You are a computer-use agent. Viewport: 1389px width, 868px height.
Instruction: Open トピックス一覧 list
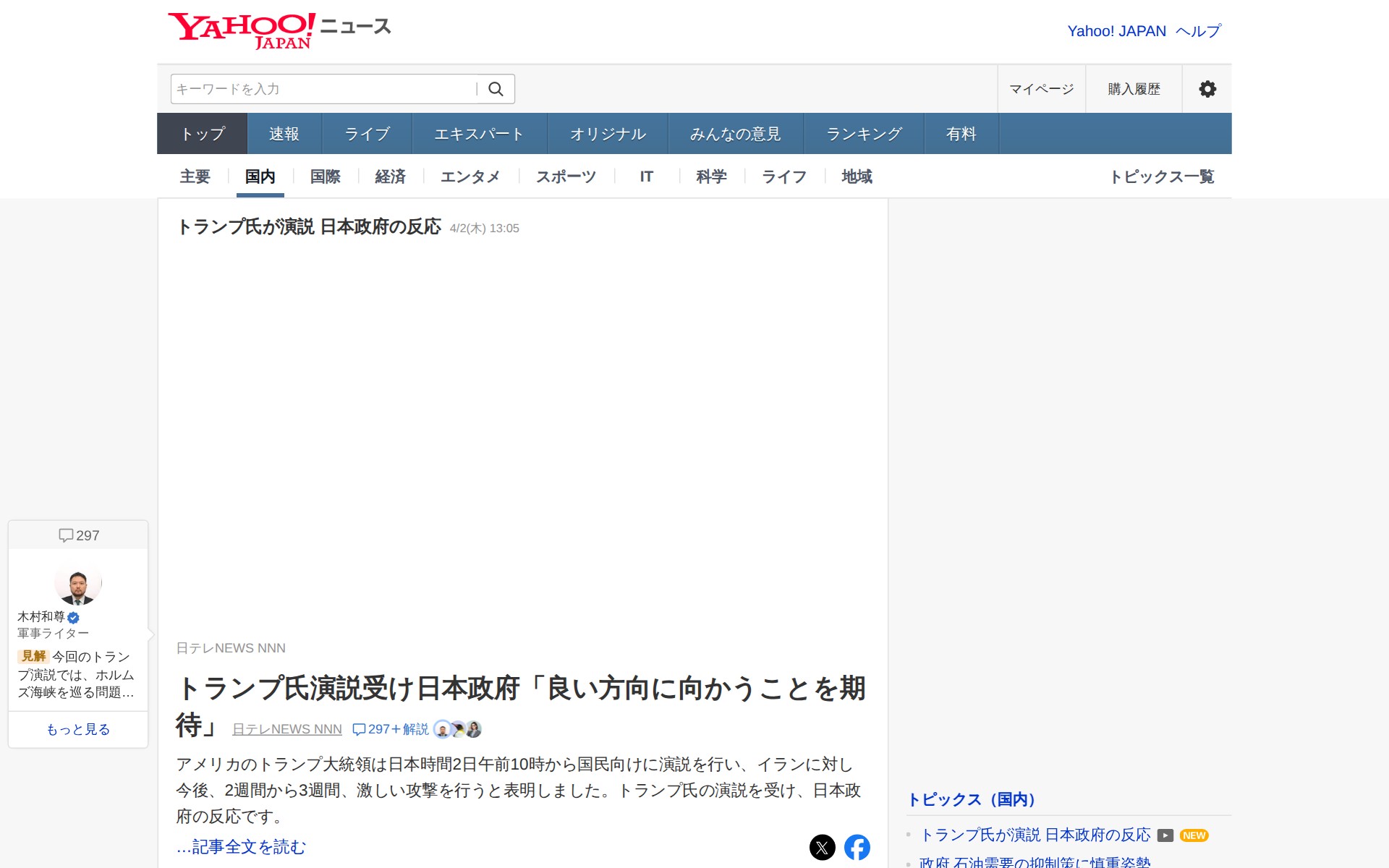(x=1162, y=176)
